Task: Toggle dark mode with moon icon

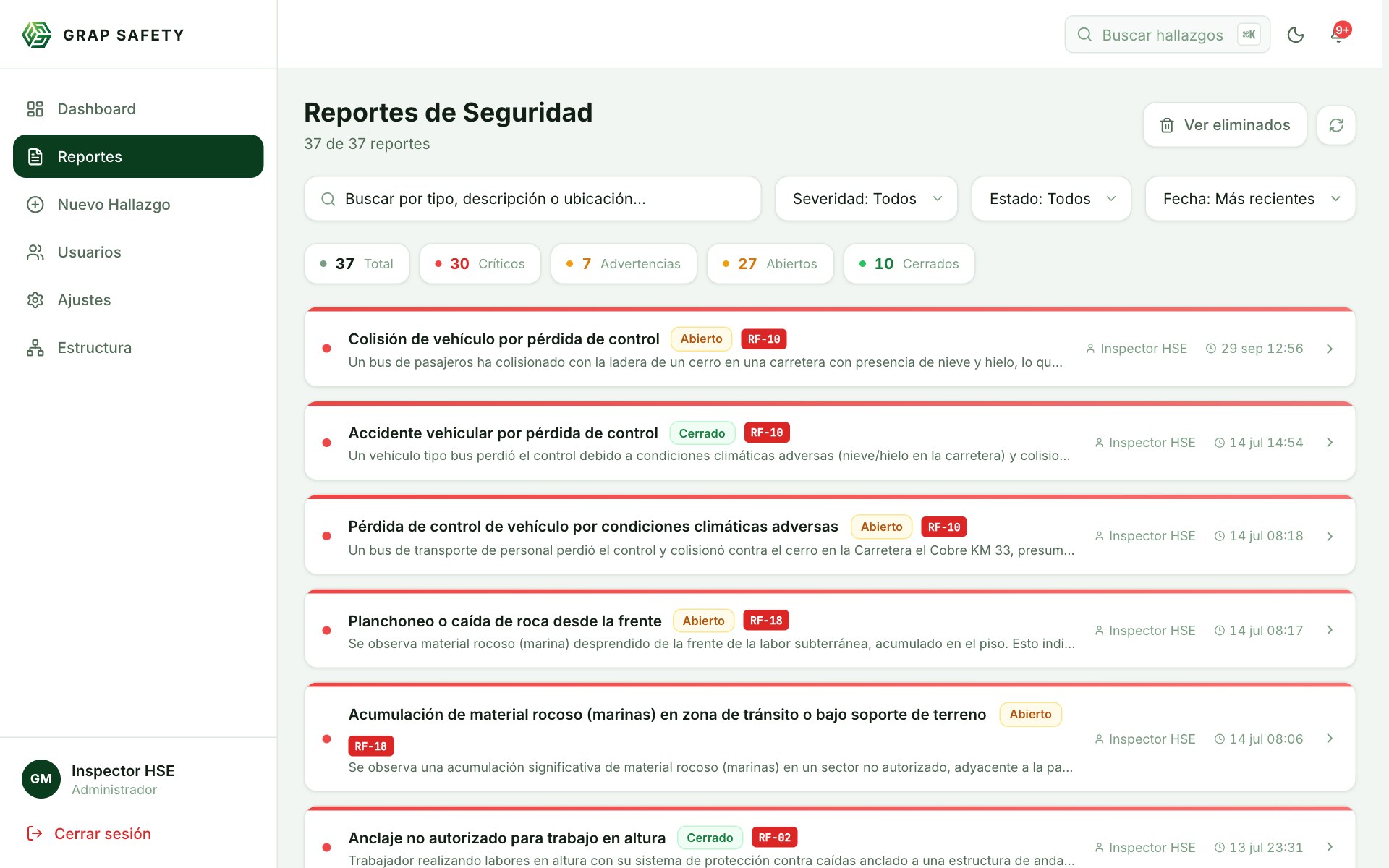Action: 1295,35
